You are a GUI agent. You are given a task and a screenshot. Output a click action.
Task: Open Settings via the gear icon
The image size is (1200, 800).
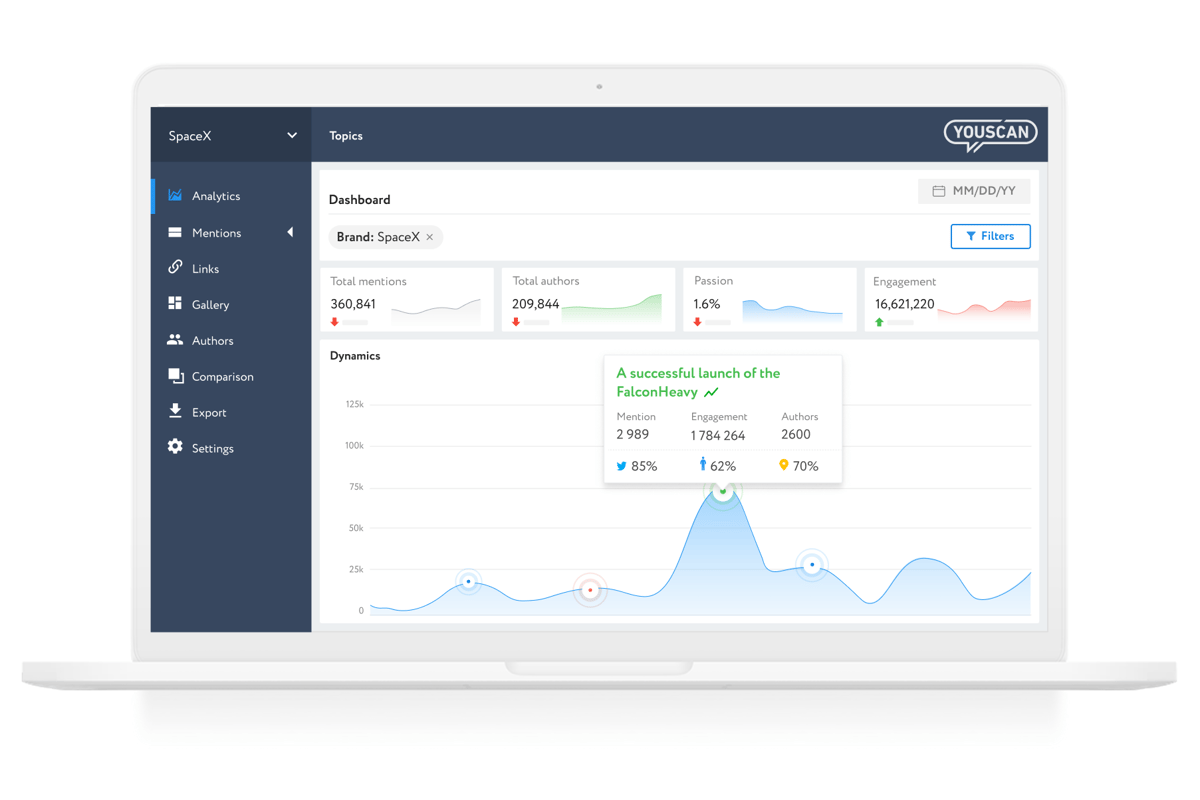(x=175, y=448)
